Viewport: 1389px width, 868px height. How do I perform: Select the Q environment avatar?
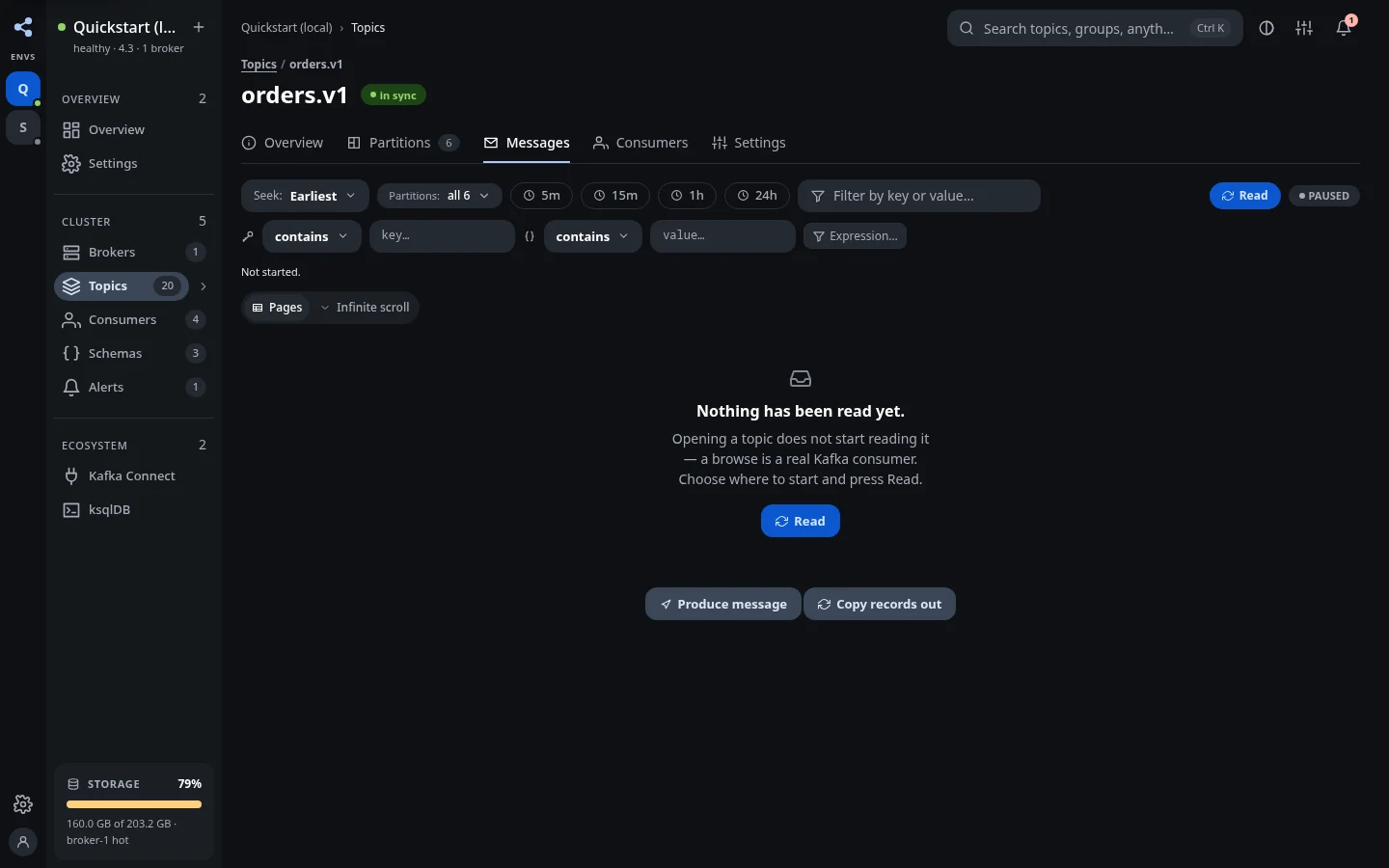point(23,89)
